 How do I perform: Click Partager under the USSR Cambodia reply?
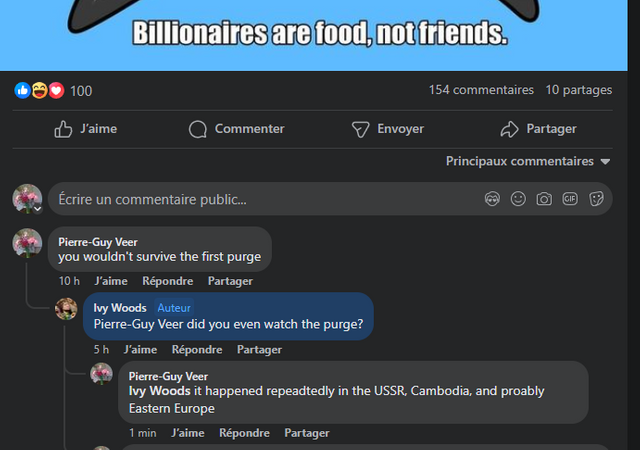point(307,433)
